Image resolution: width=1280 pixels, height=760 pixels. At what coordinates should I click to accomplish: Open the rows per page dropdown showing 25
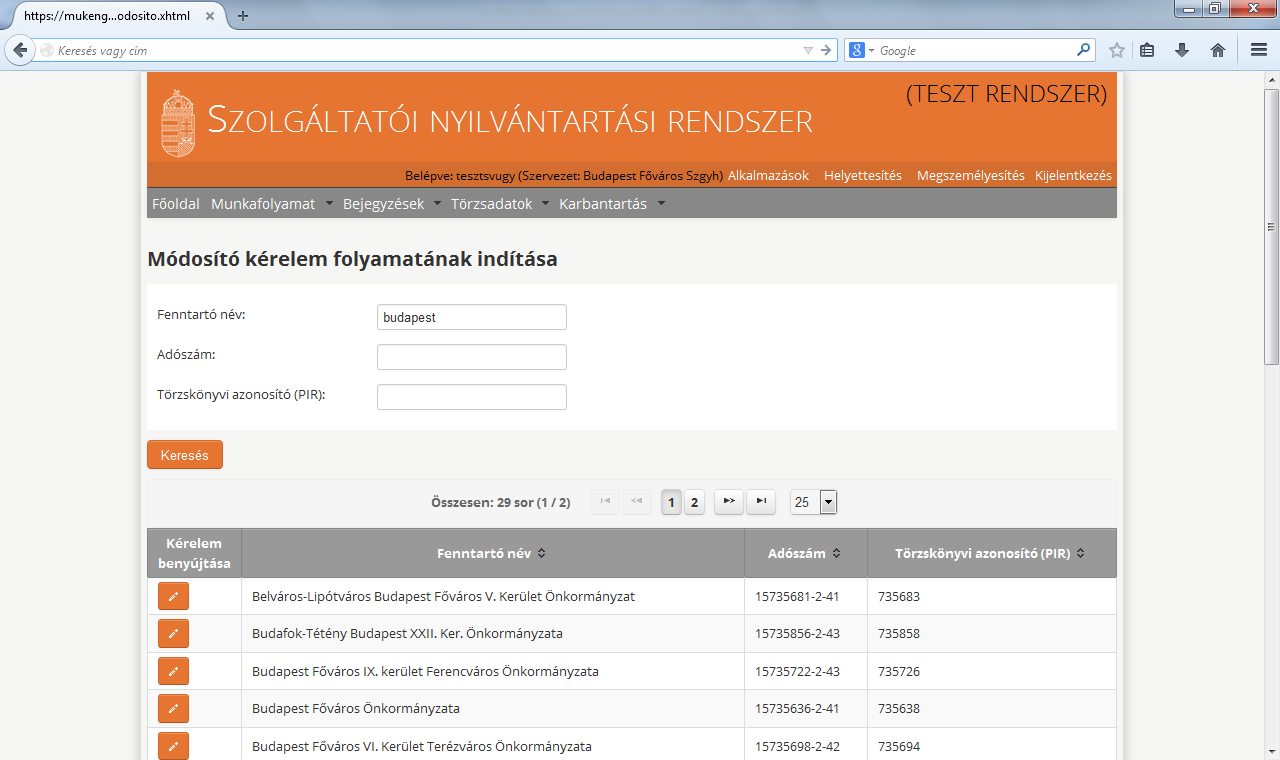[x=813, y=502]
